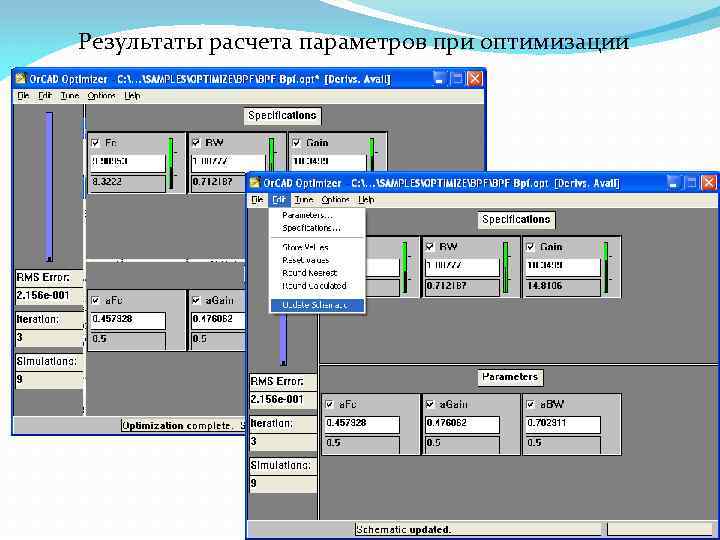Open File menu in front Optimizer window
Screen dimensions: 720x540
click(x=257, y=200)
